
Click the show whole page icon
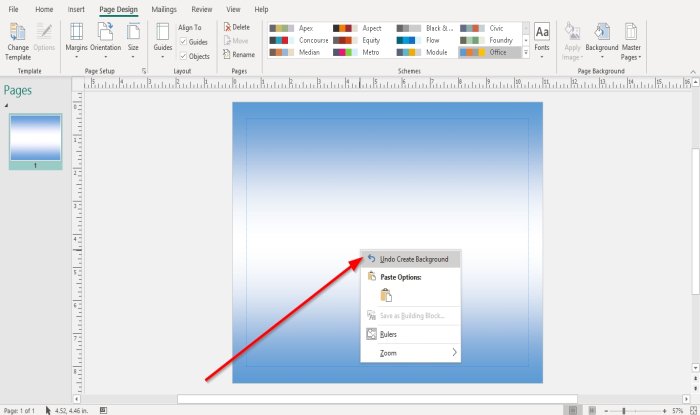tap(693, 411)
